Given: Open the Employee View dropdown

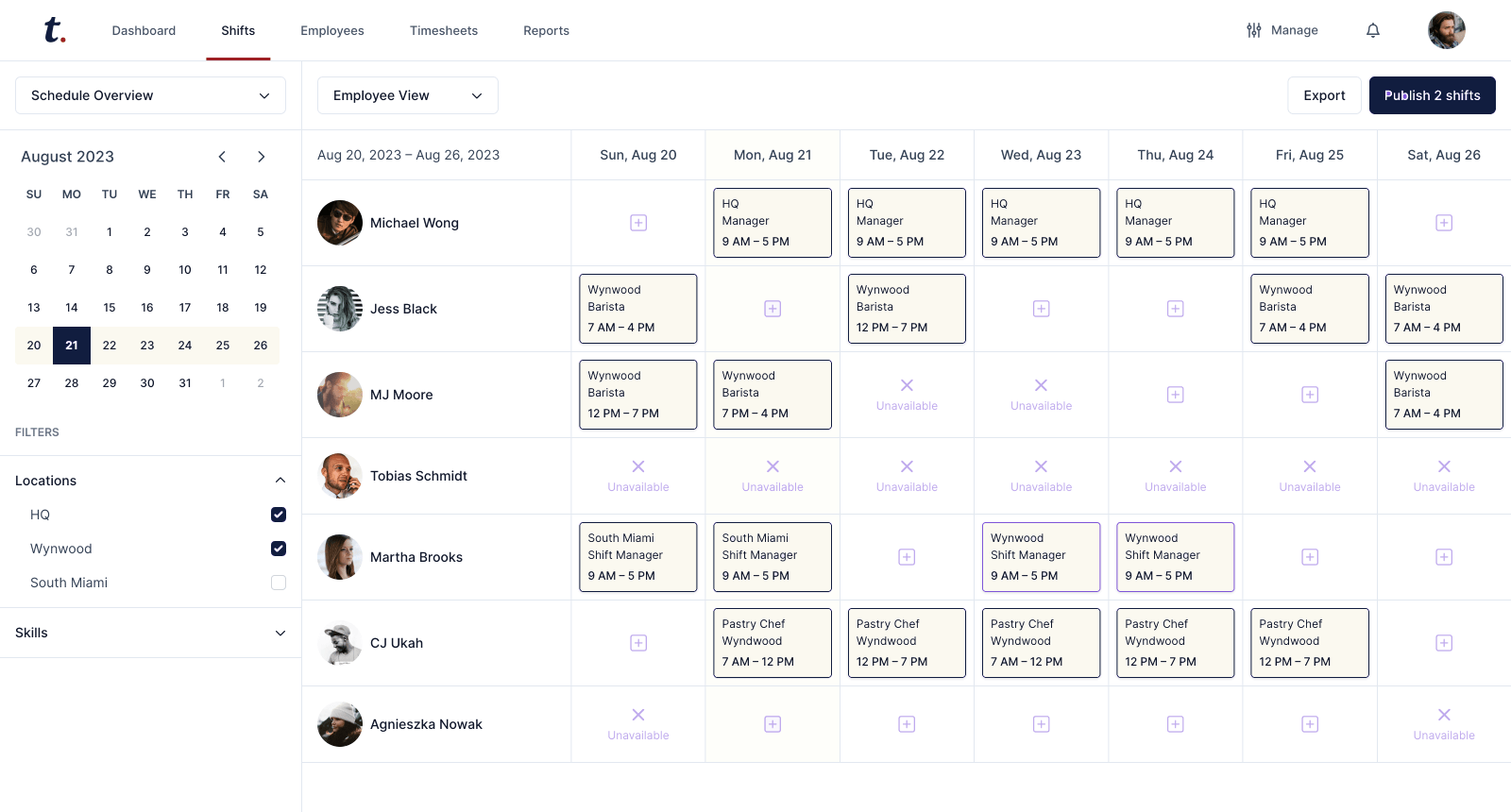Looking at the screenshot, I should (407, 95).
